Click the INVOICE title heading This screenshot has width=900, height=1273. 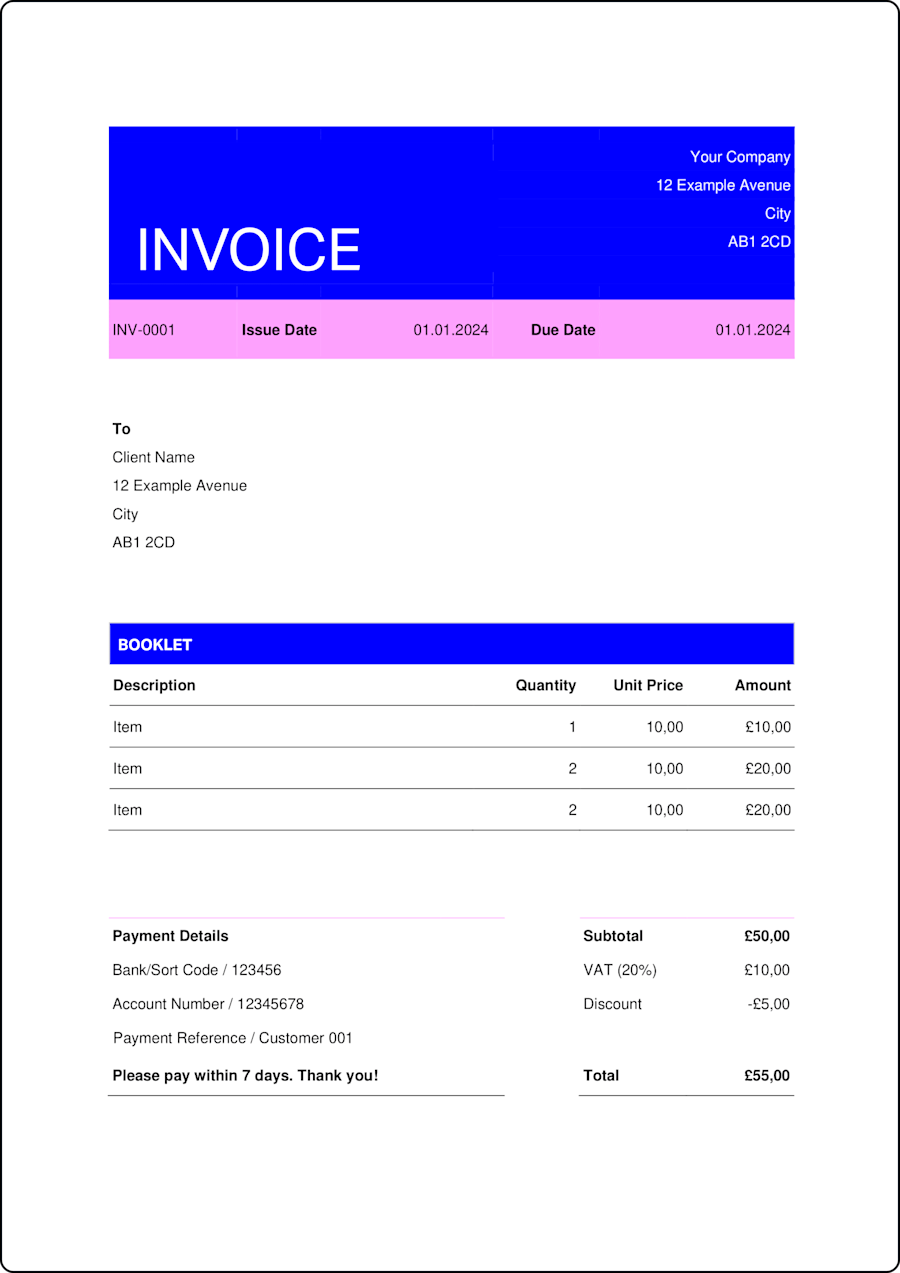click(x=248, y=249)
